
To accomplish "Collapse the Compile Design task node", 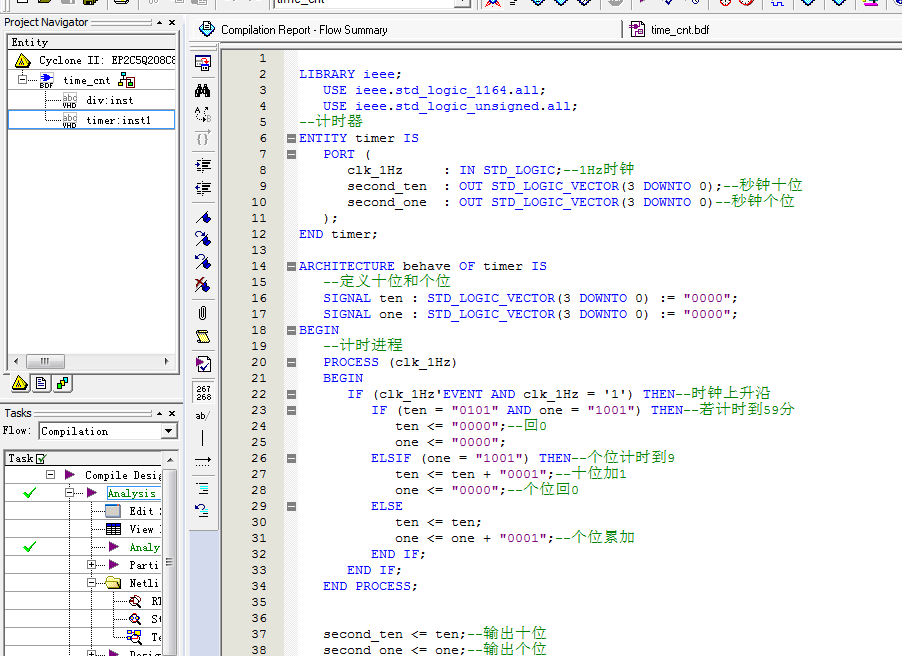I will [x=50, y=475].
